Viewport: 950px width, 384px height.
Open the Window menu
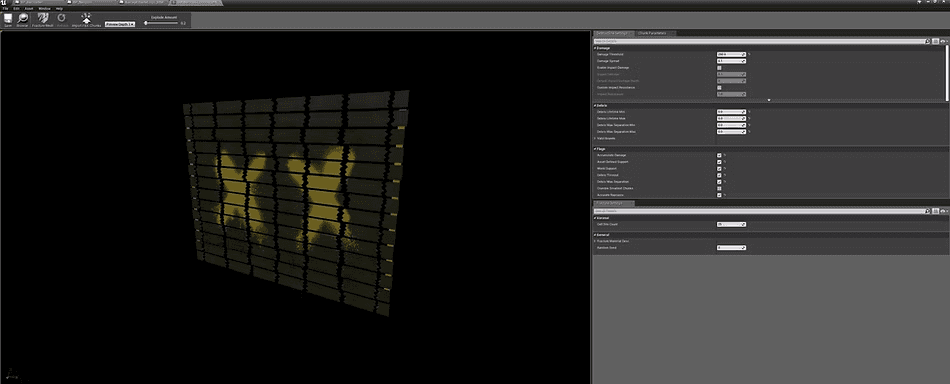(44, 8)
